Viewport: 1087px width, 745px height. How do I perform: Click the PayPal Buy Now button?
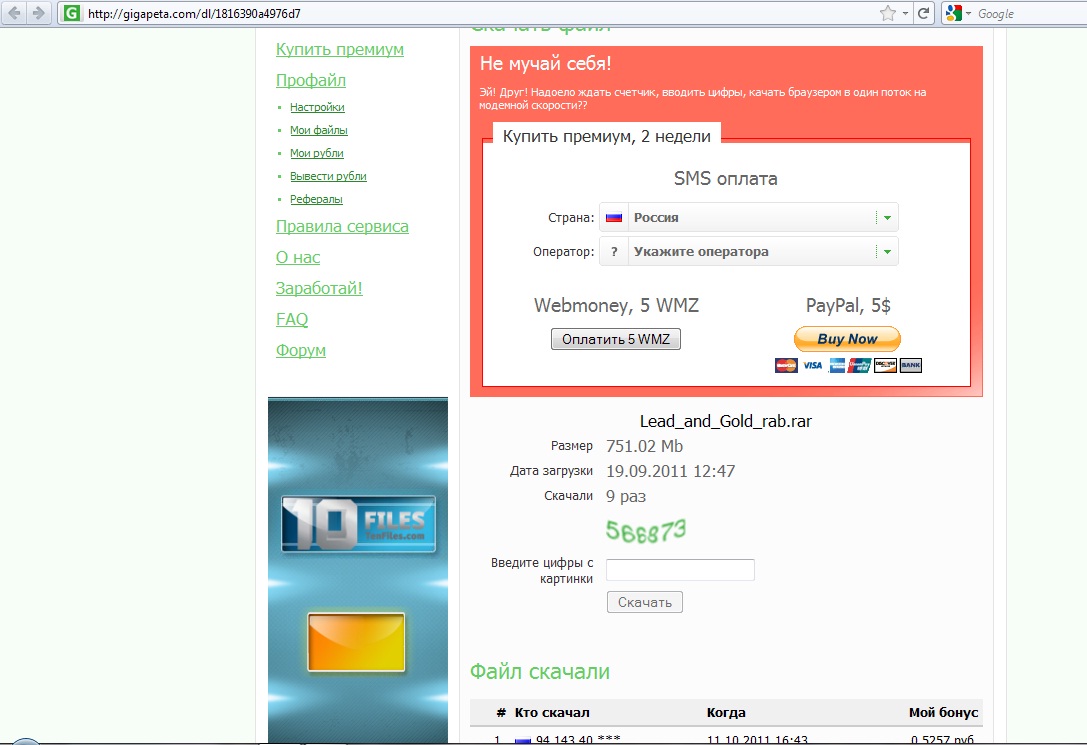click(x=847, y=339)
